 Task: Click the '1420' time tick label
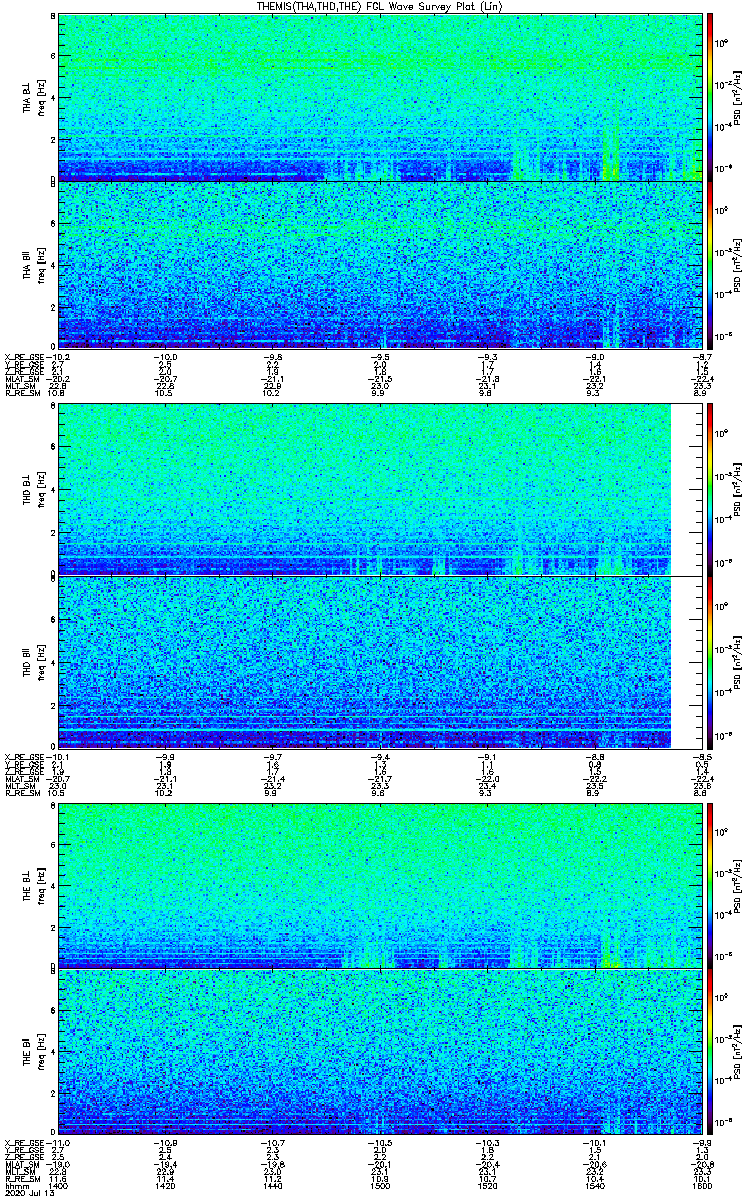[x=166, y=1186]
